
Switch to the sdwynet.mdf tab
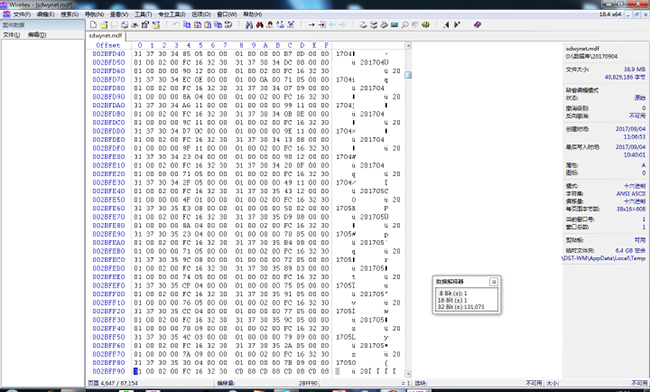(105, 36)
